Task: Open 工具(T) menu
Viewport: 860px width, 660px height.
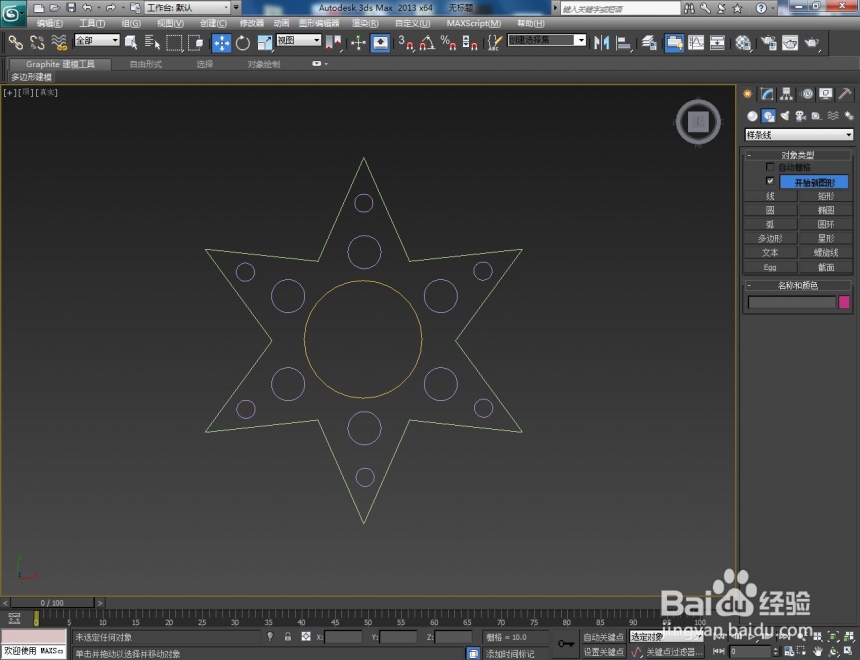Action: pos(92,23)
